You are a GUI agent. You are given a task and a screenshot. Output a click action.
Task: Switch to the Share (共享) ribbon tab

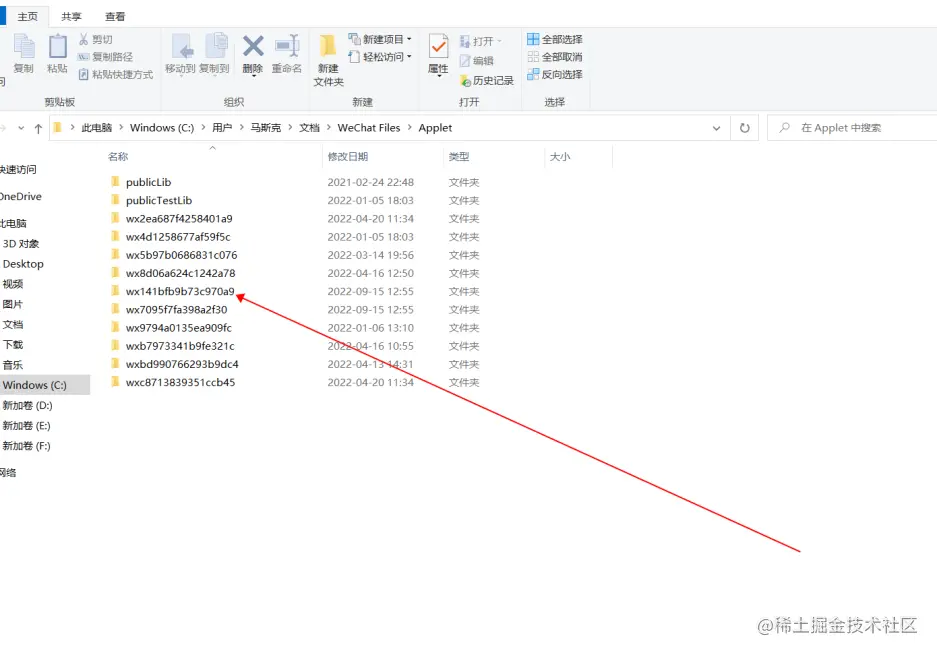pos(71,16)
